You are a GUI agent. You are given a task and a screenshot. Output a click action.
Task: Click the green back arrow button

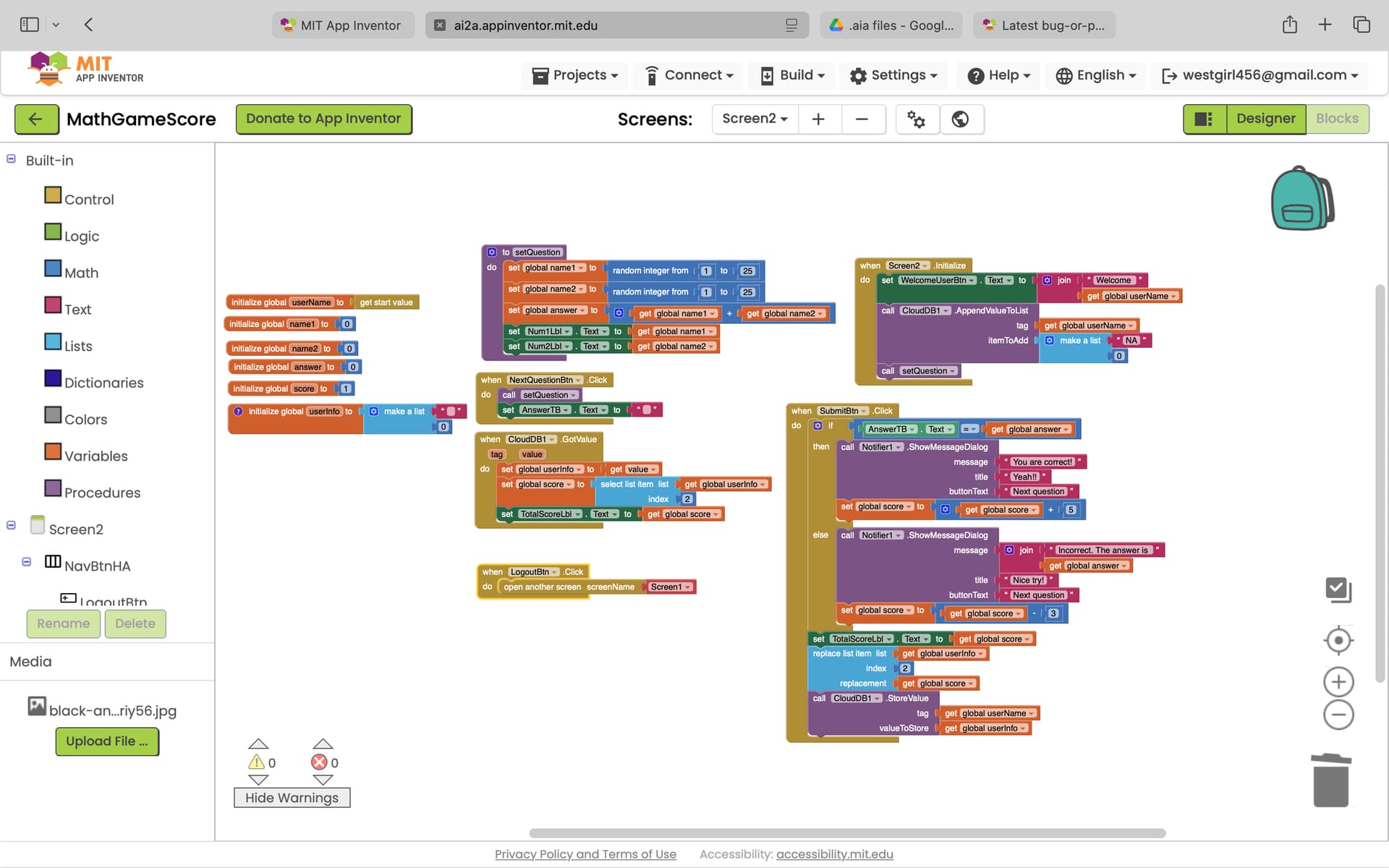[36, 119]
